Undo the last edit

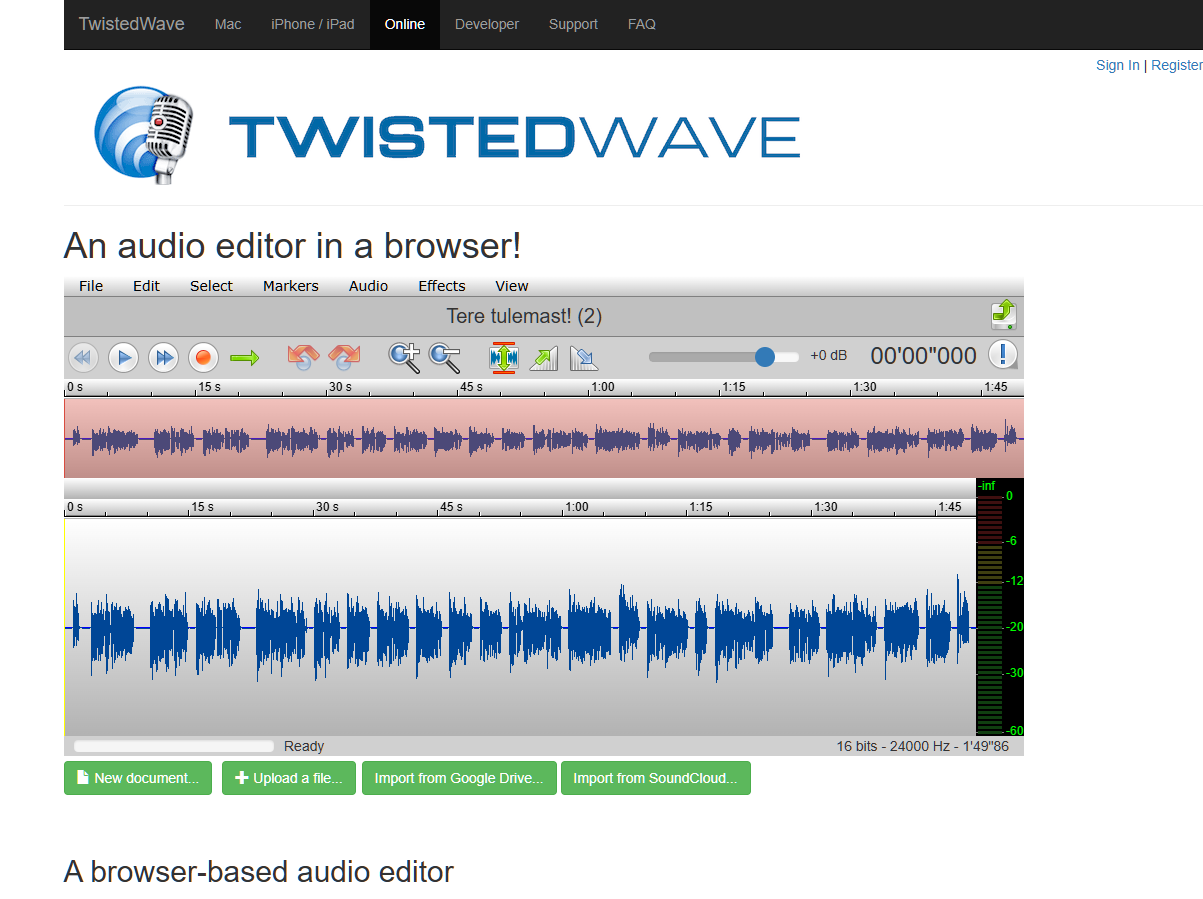(303, 357)
